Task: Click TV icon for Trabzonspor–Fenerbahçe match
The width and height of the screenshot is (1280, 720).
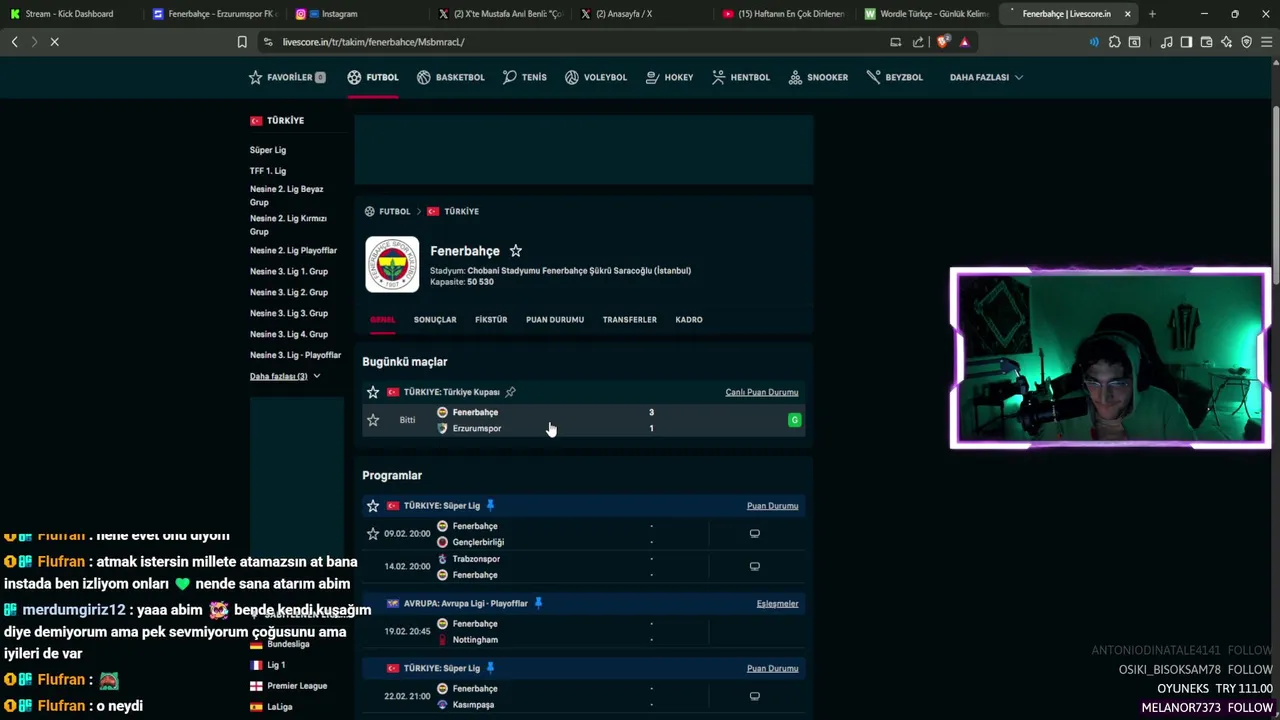Action: click(x=755, y=567)
